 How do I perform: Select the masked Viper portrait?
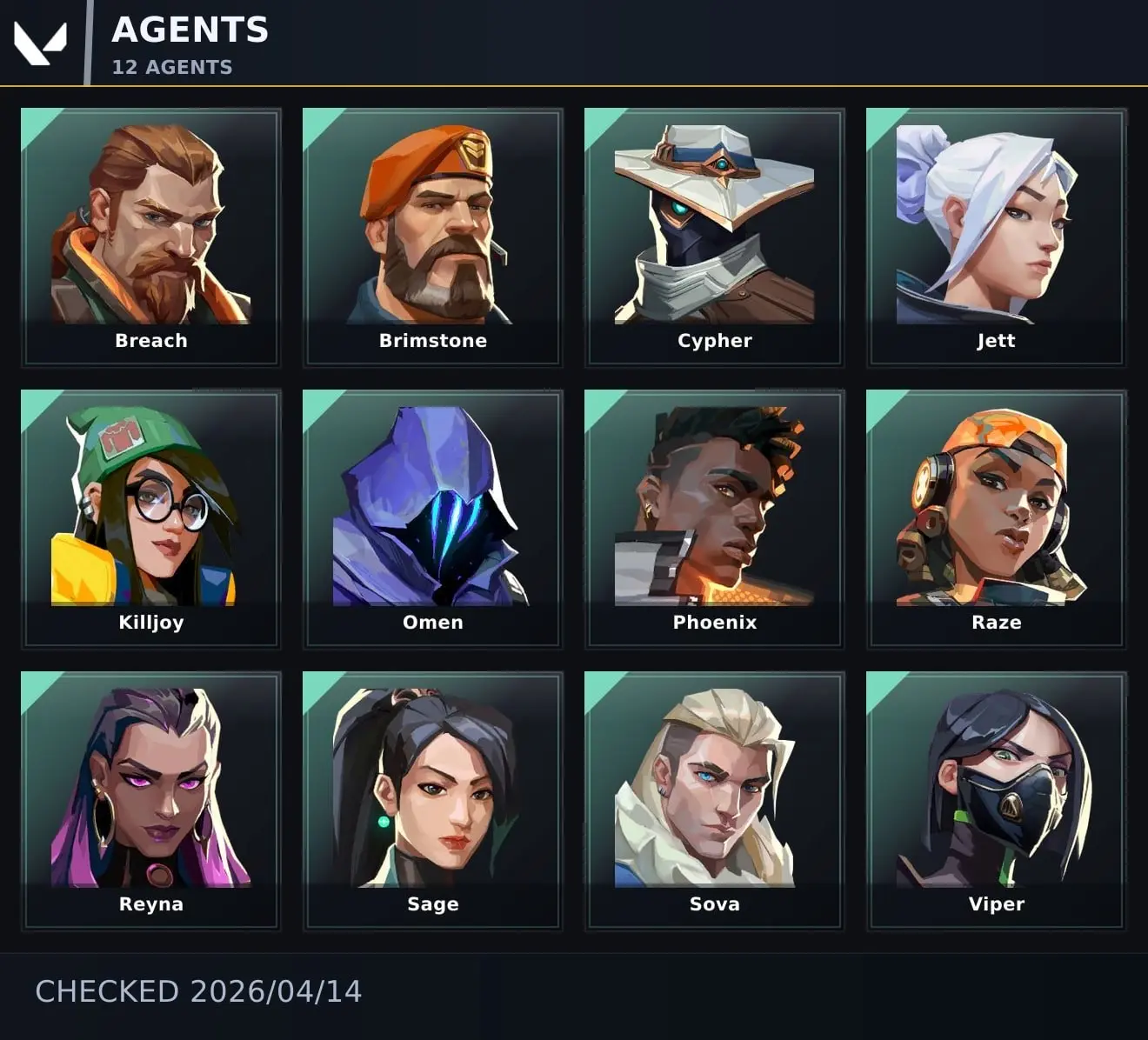996,801
